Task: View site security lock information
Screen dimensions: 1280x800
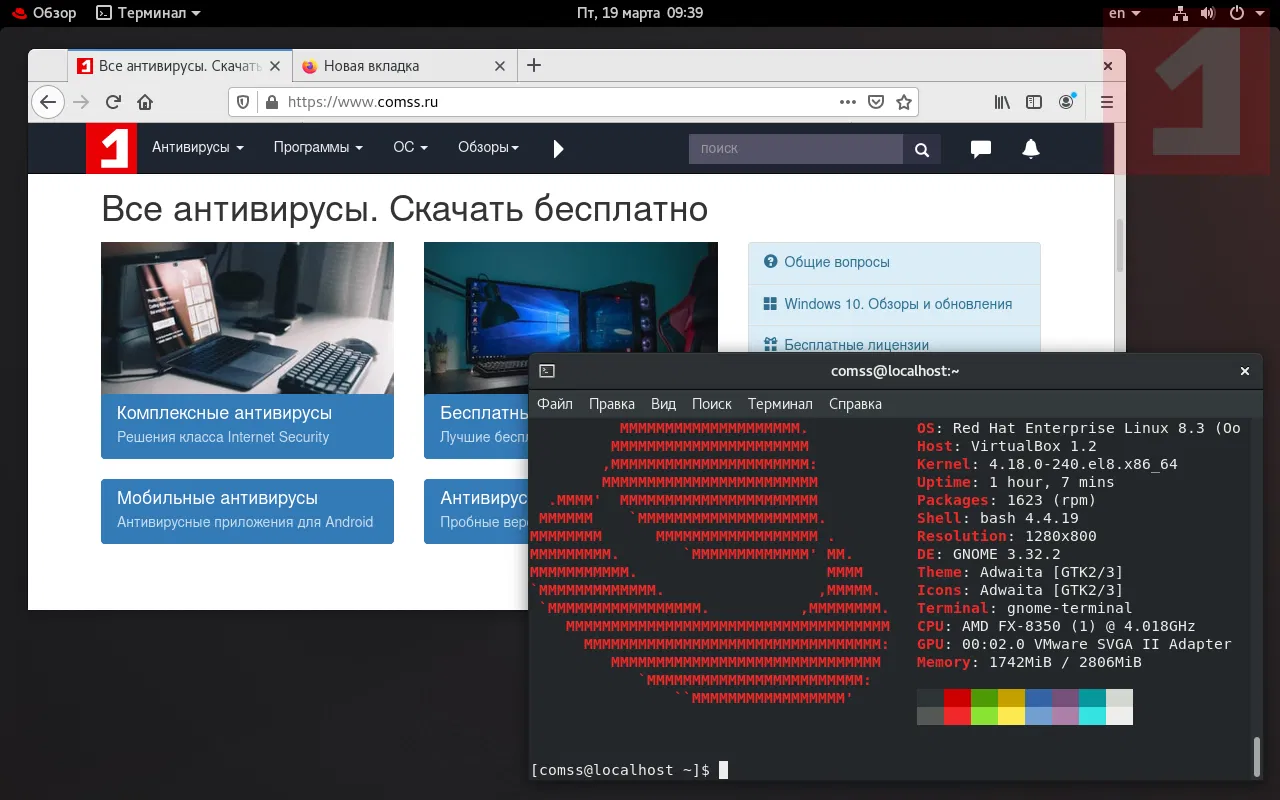Action: pos(271,102)
